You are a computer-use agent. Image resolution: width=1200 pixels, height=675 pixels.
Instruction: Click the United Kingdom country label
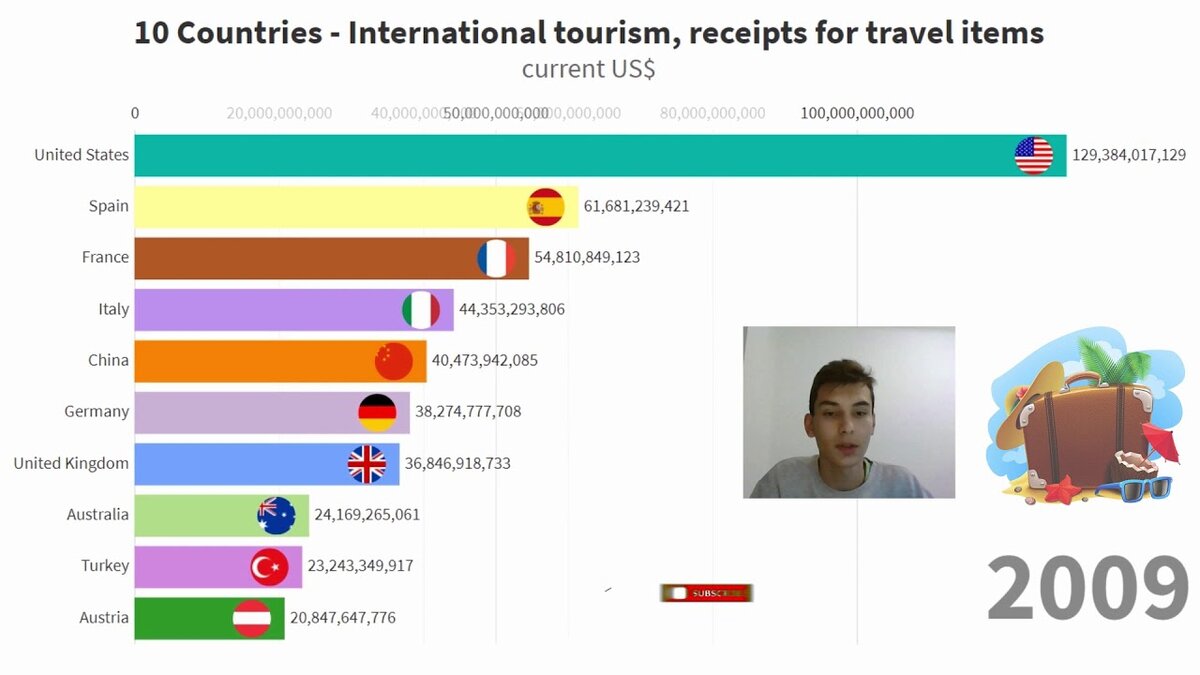(x=71, y=463)
